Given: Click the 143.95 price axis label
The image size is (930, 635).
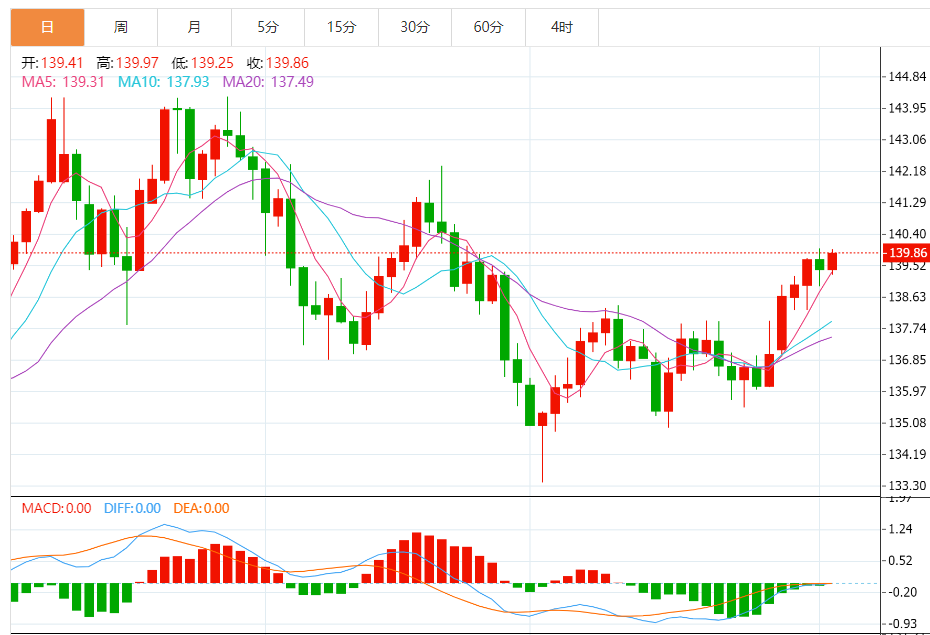Looking at the screenshot, I should 907,108.
